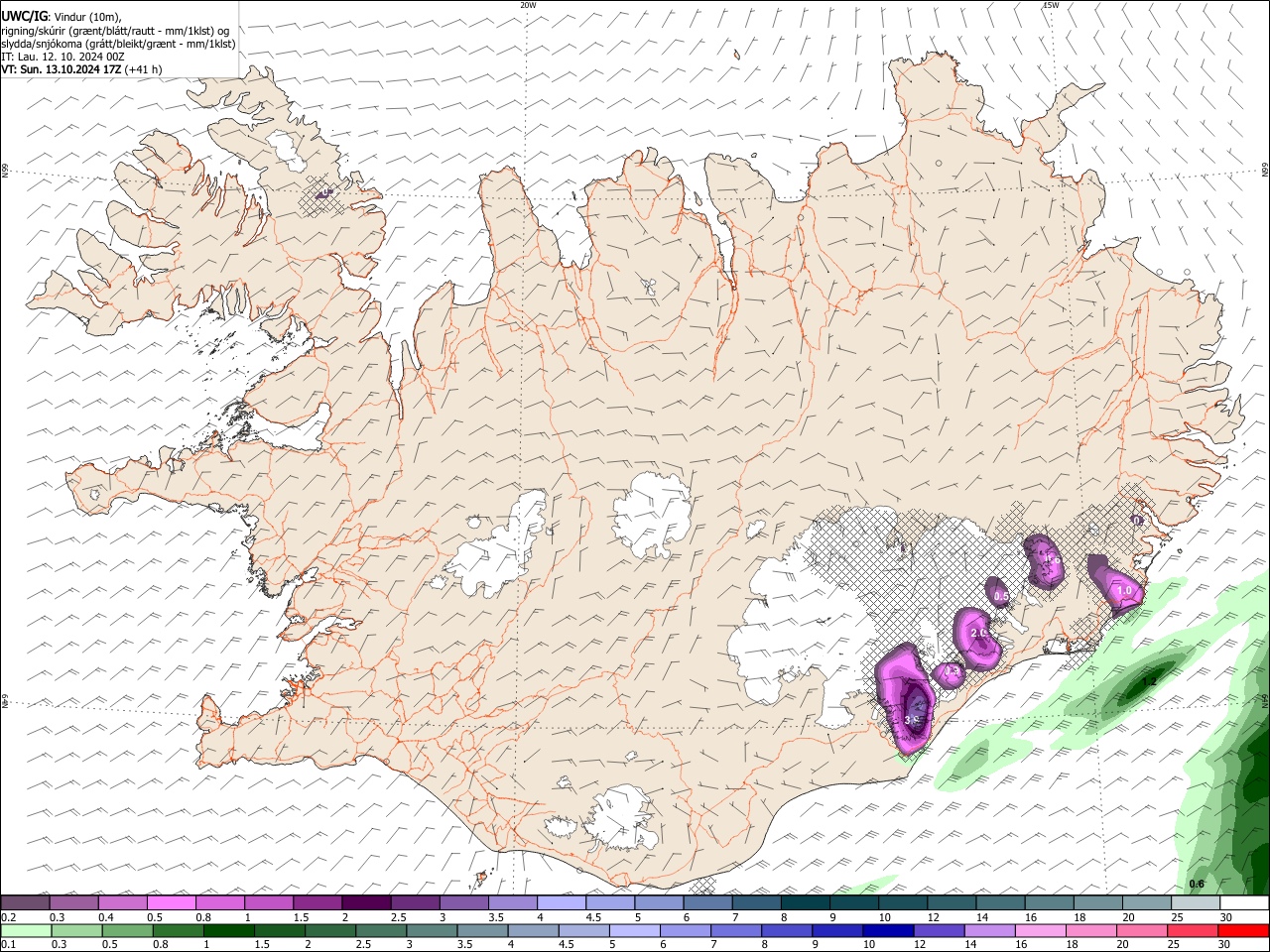This screenshot has width=1270, height=952.
Task: Click the snow-scale swatch starting at 0.2
Action: [x=25, y=902]
